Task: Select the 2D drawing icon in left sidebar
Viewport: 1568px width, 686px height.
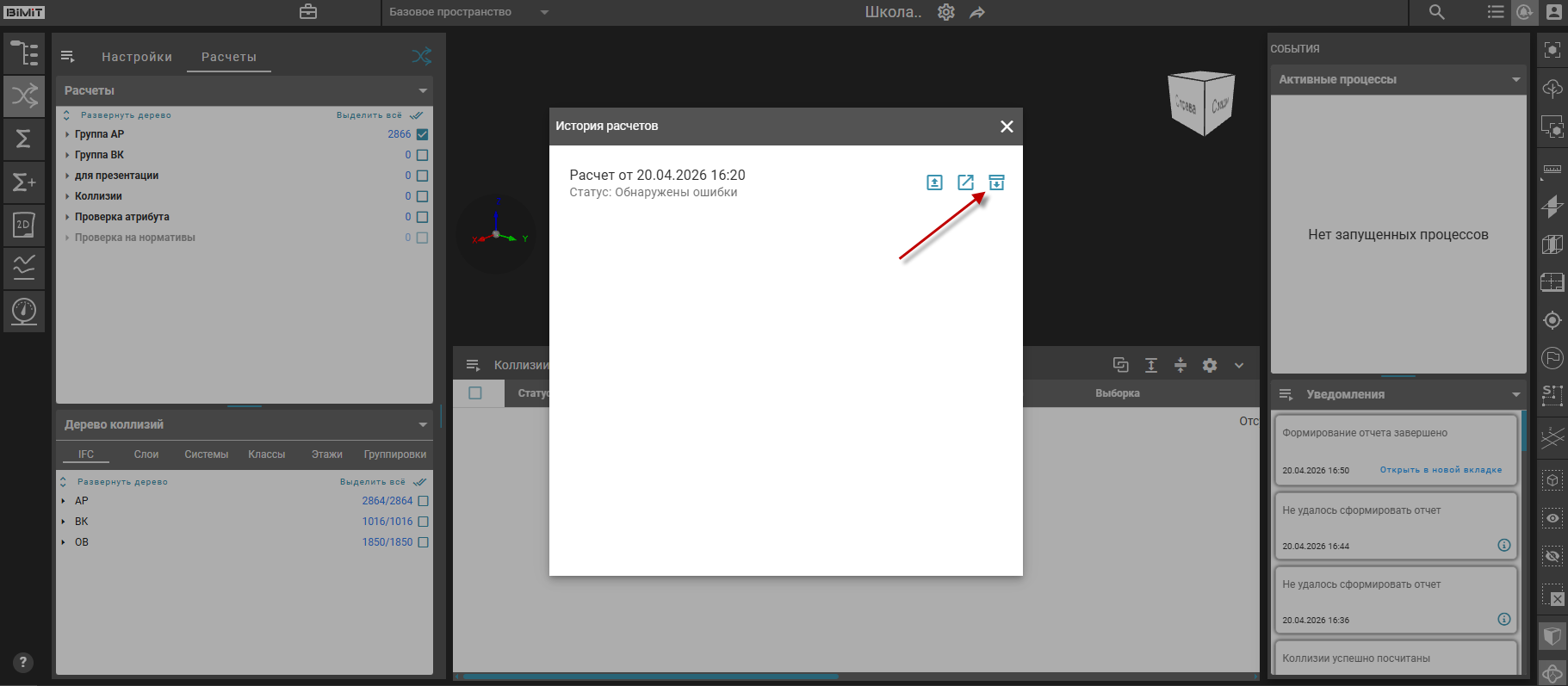Action: click(24, 225)
